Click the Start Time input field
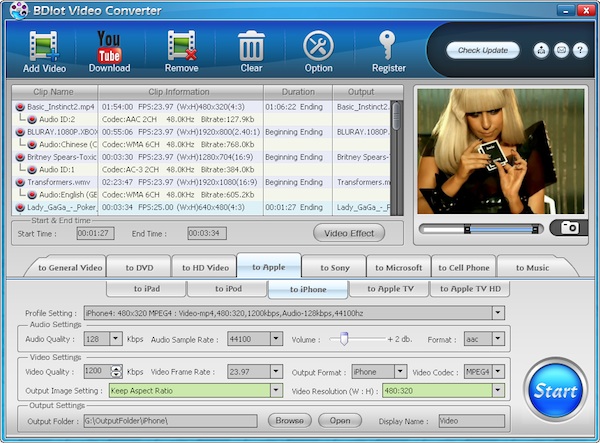The width and height of the screenshot is (600, 443). [x=95, y=233]
